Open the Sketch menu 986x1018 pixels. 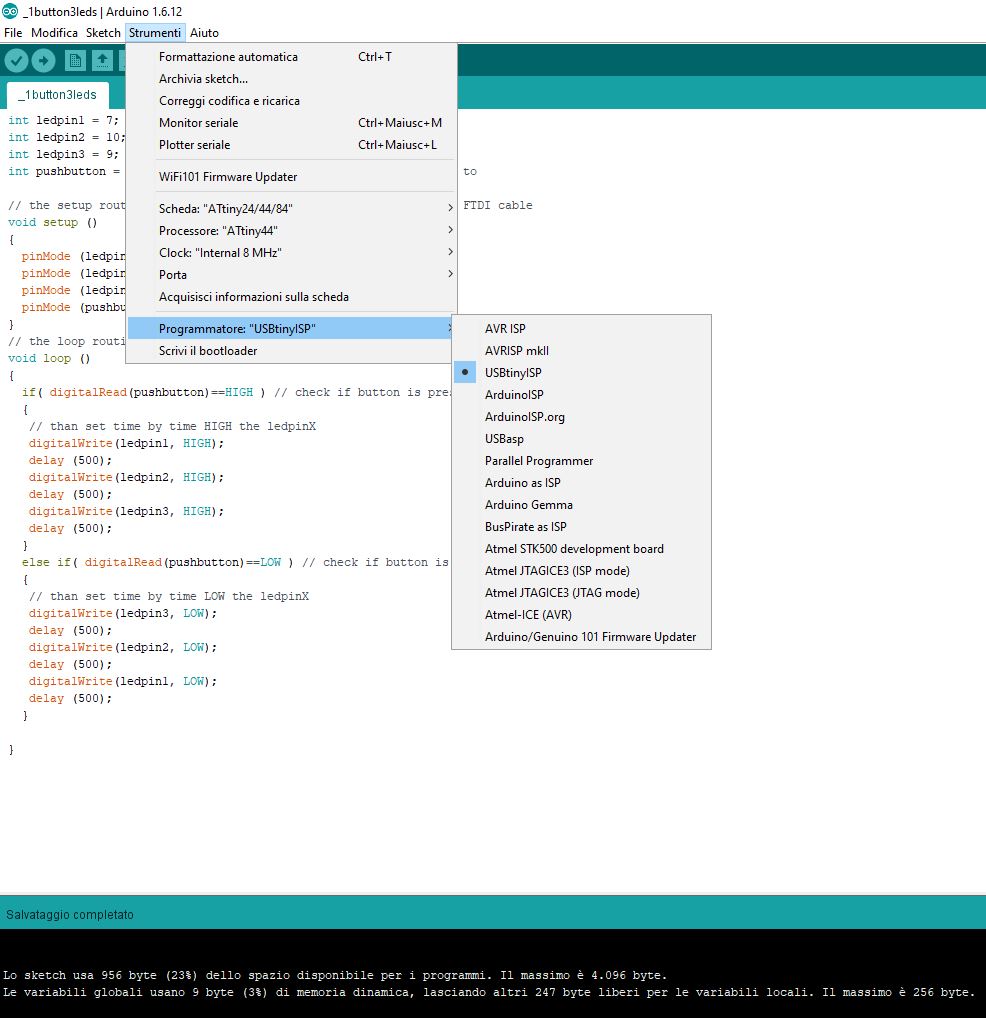pos(103,32)
